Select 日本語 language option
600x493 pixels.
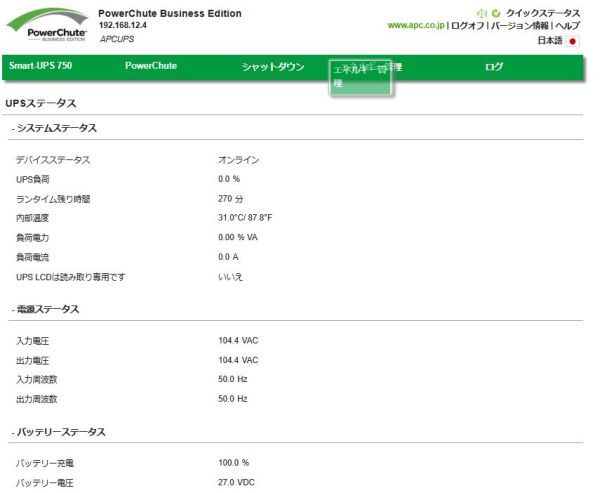click(549, 41)
